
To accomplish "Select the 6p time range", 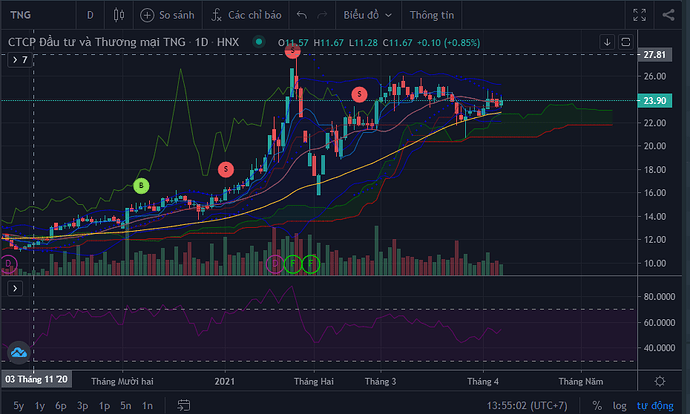I will 61,406.
